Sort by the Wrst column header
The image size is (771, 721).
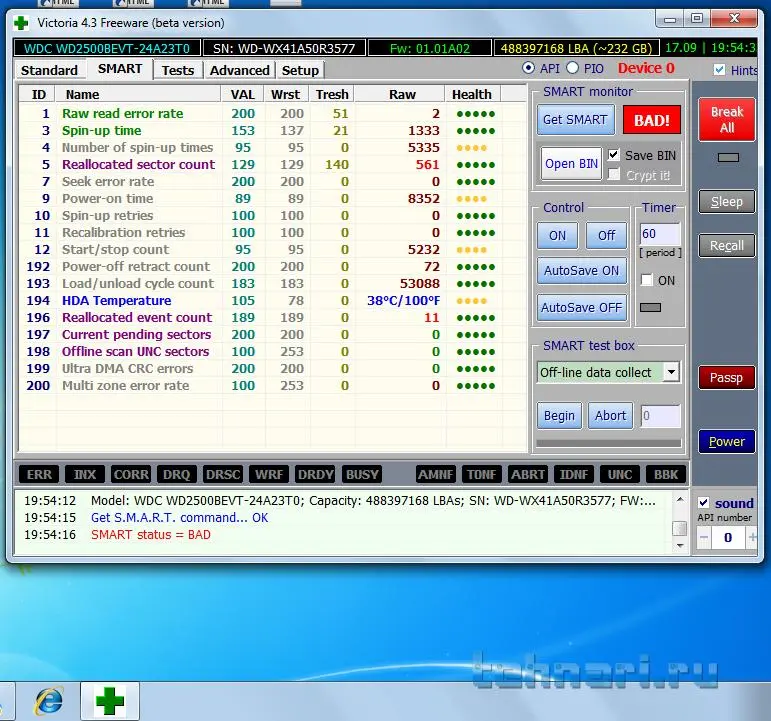pyautogui.click(x=286, y=94)
